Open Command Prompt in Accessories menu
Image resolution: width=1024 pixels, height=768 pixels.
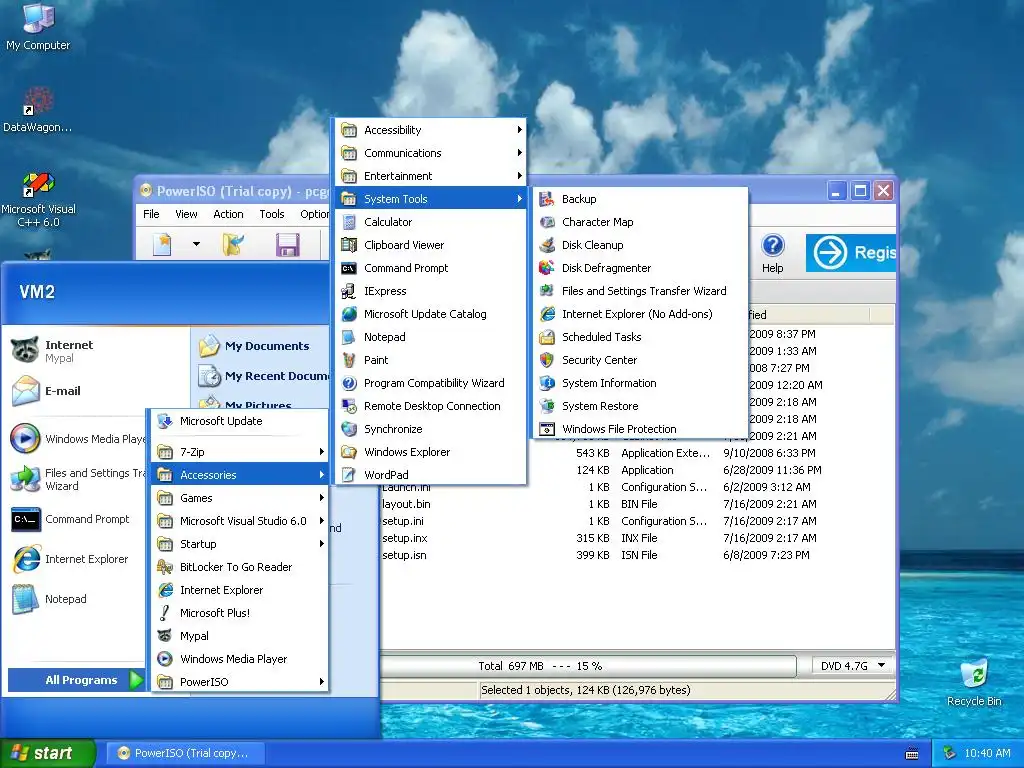click(x=430, y=268)
